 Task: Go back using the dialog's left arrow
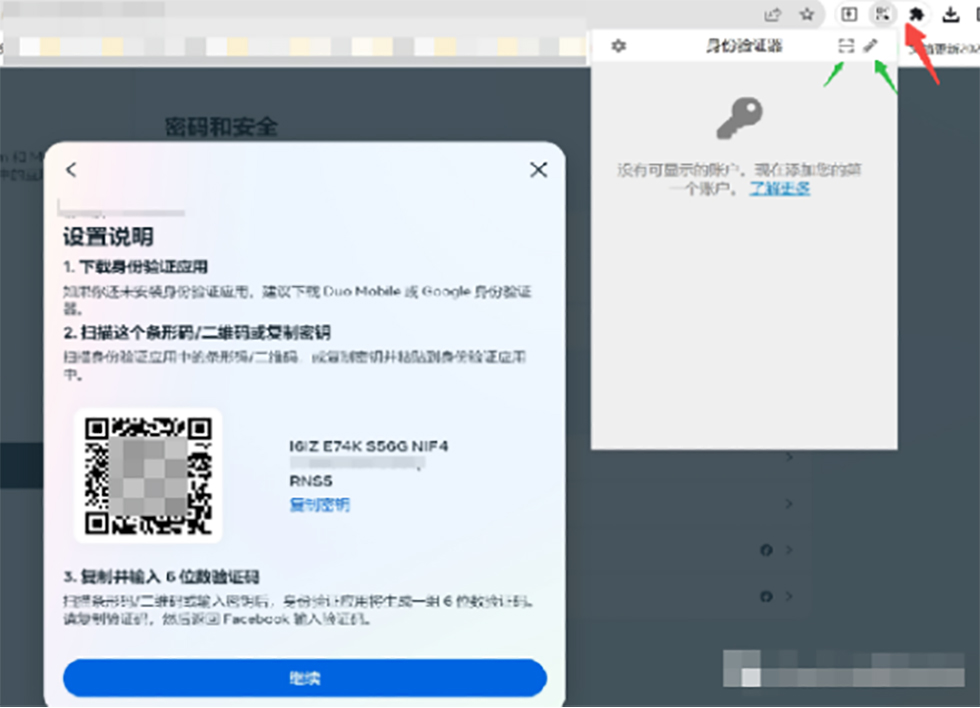pos(71,170)
